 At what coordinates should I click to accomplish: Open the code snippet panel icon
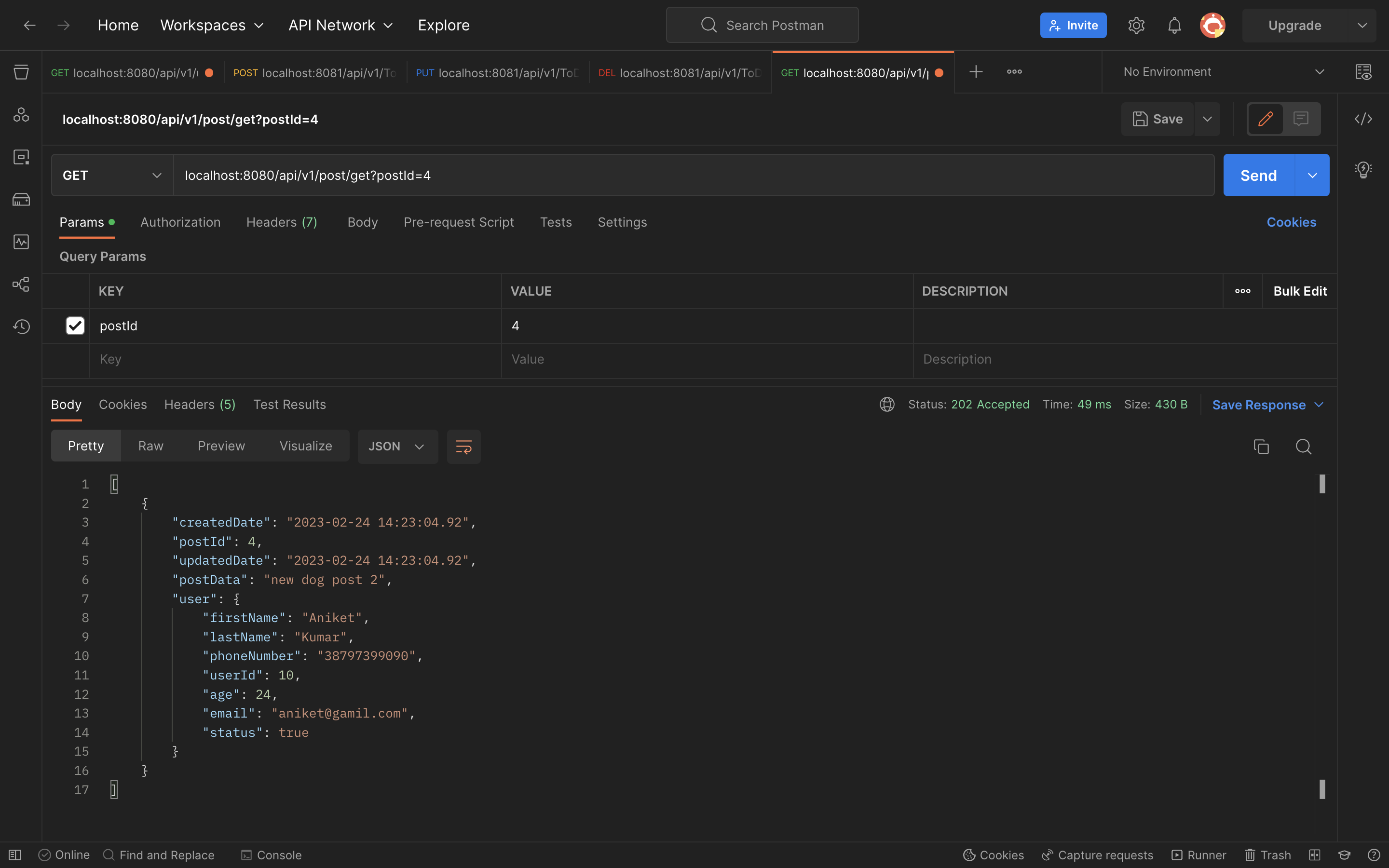coord(1363,119)
